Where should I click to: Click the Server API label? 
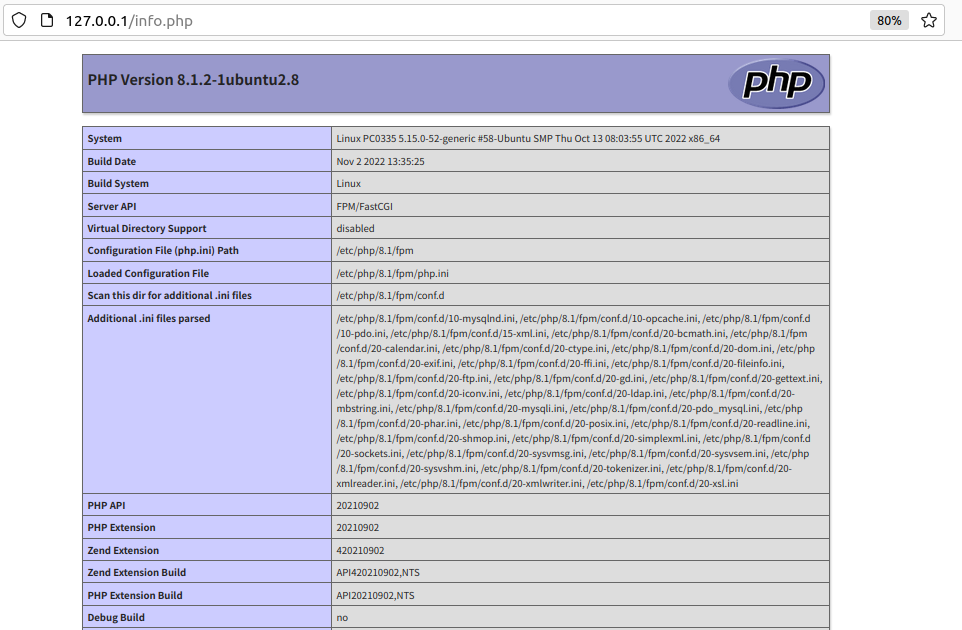(112, 206)
